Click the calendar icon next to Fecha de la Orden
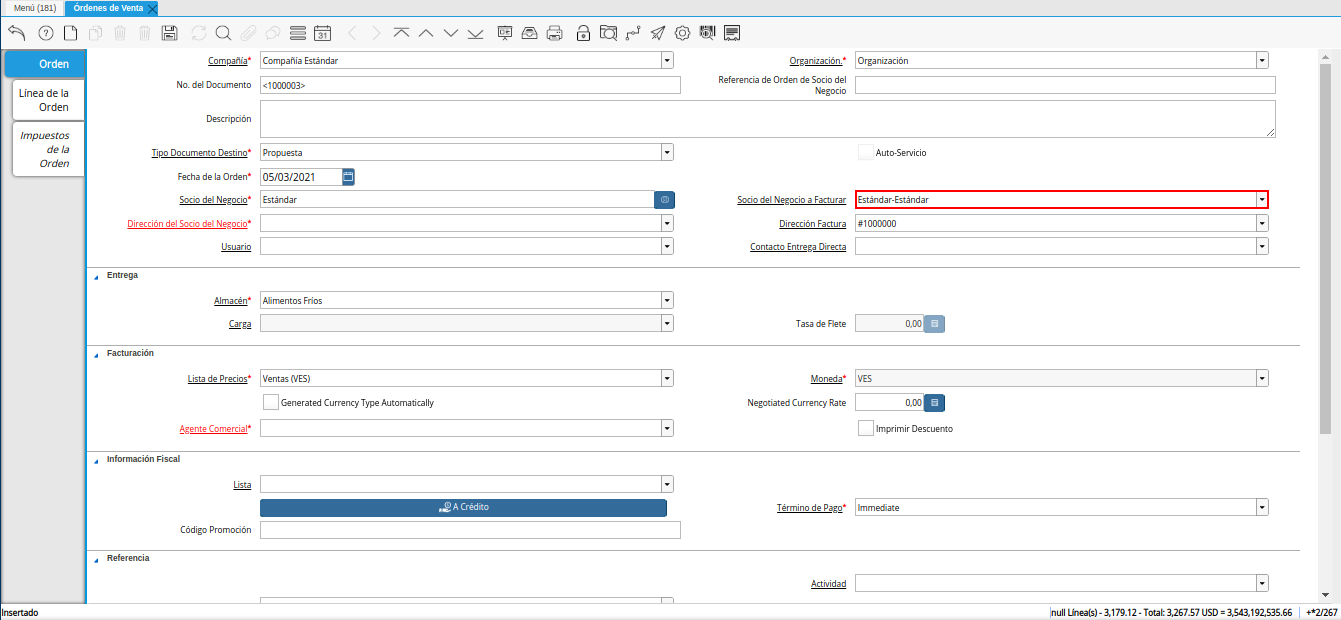The width and height of the screenshot is (1341, 620). pos(348,177)
